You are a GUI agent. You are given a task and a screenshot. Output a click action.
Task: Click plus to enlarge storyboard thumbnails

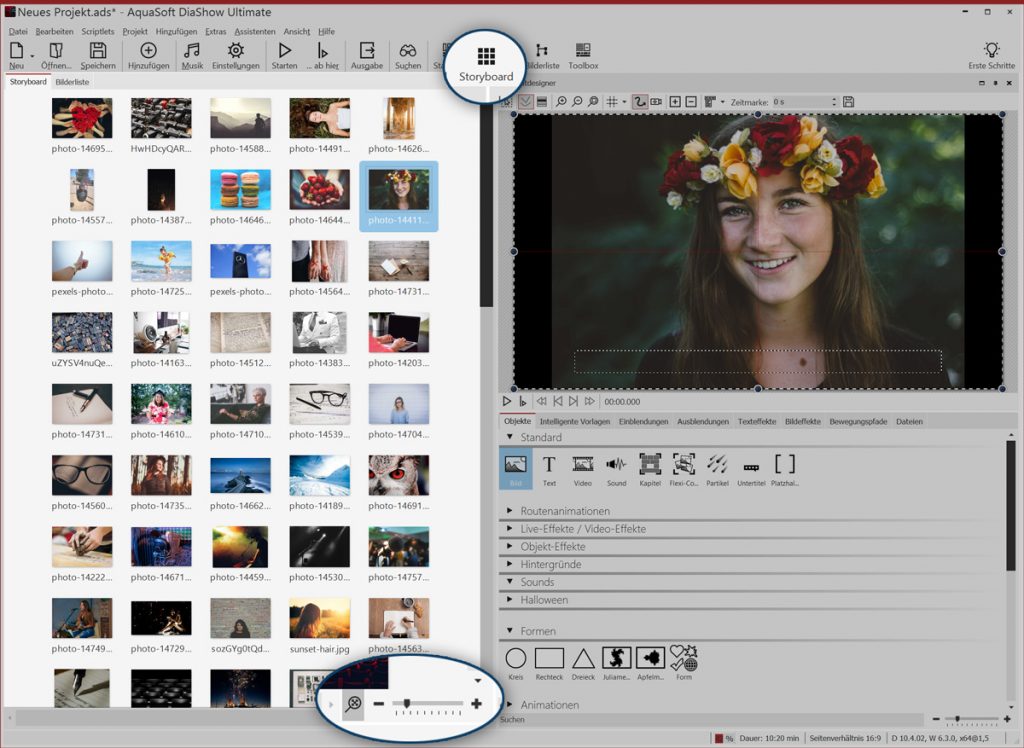pyautogui.click(x=476, y=704)
